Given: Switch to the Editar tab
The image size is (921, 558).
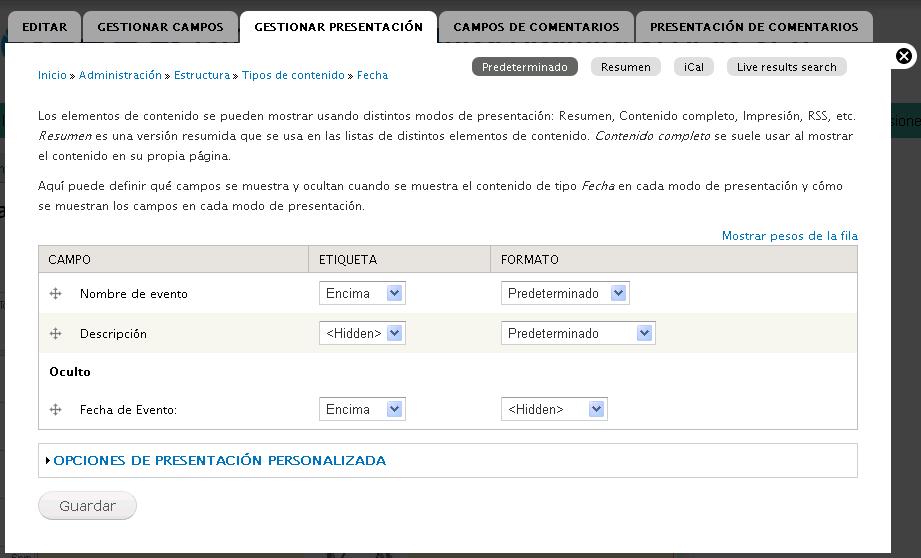Looking at the screenshot, I should (45, 27).
